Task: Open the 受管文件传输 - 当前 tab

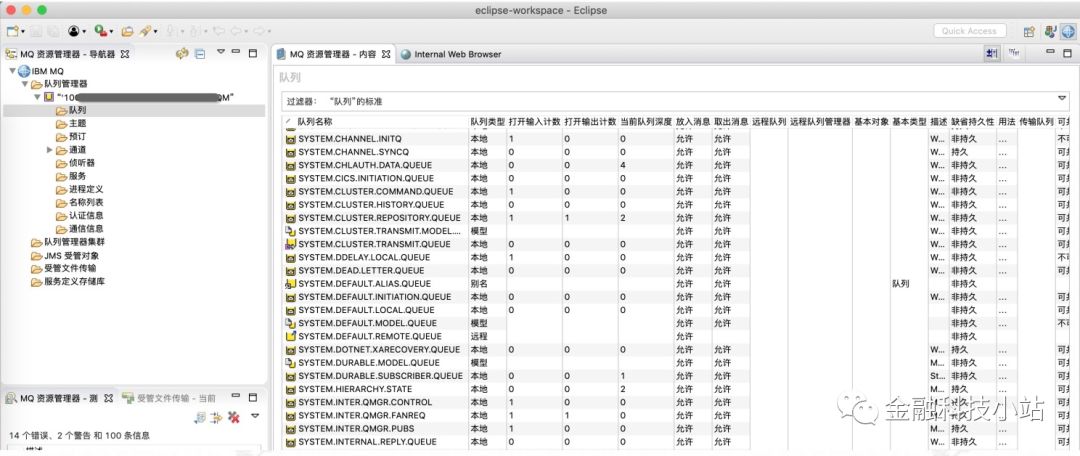Action: 169,398
